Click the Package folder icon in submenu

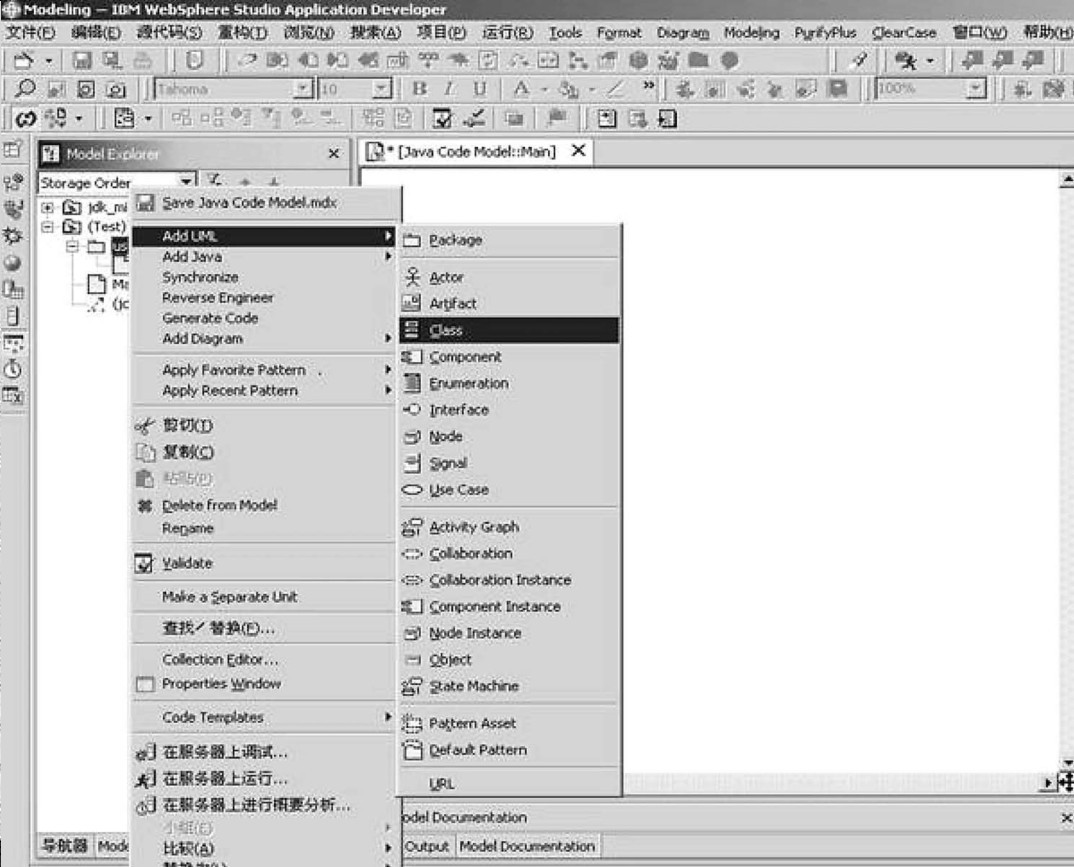(411, 241)
